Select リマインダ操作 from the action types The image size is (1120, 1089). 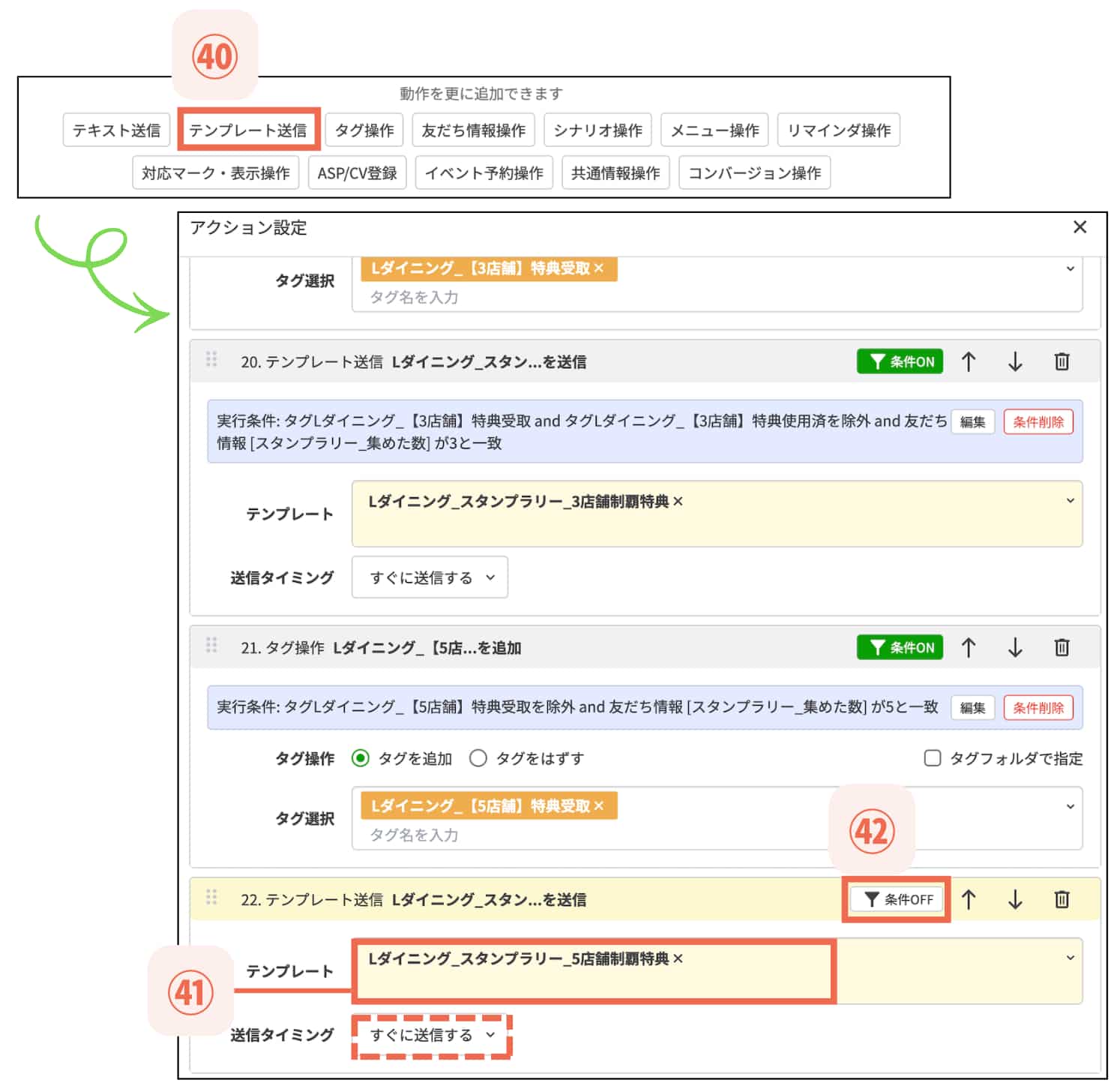[x=838, y=129]
